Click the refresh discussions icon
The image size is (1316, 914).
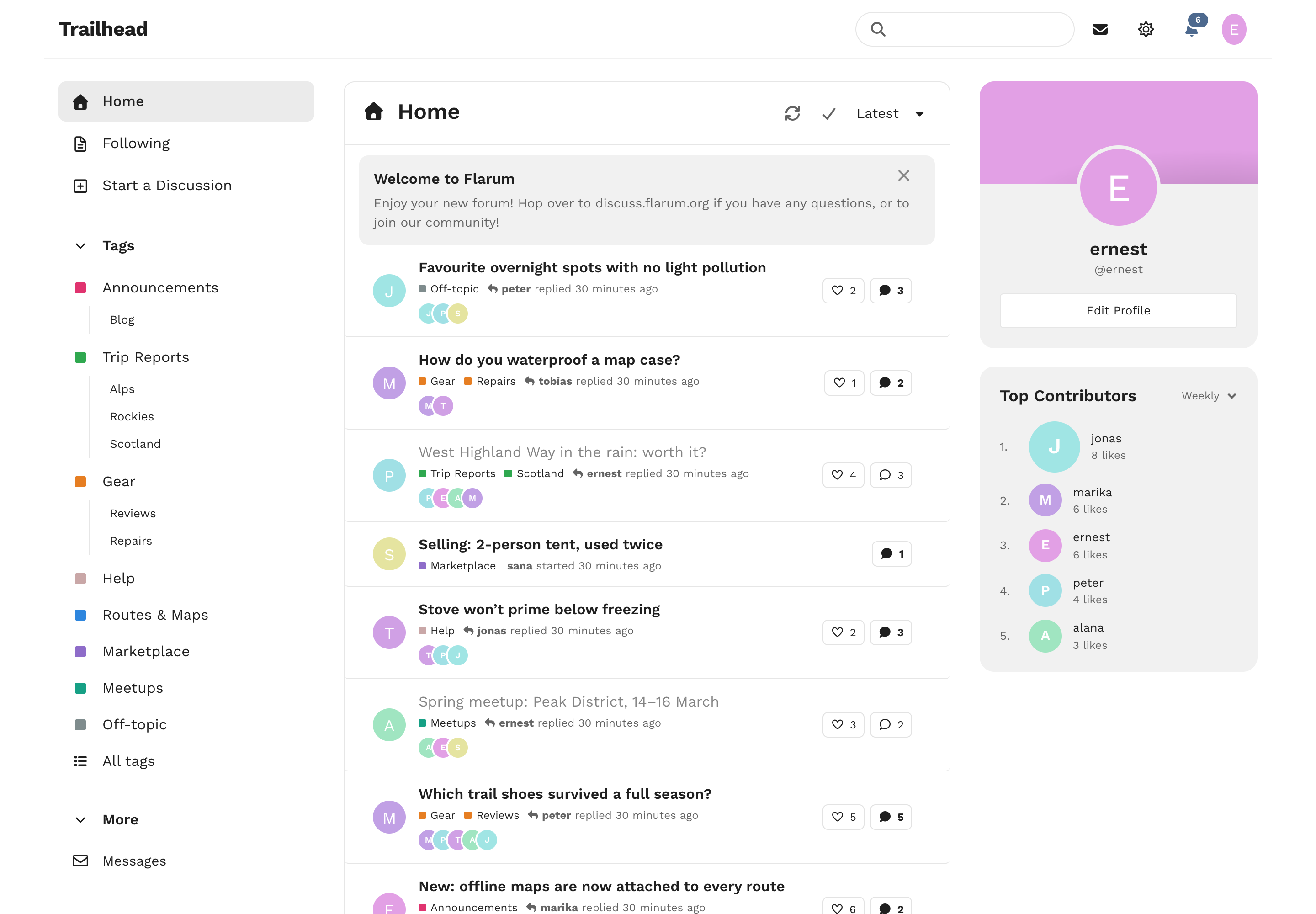pyautogui.click(x=792, y=113)
